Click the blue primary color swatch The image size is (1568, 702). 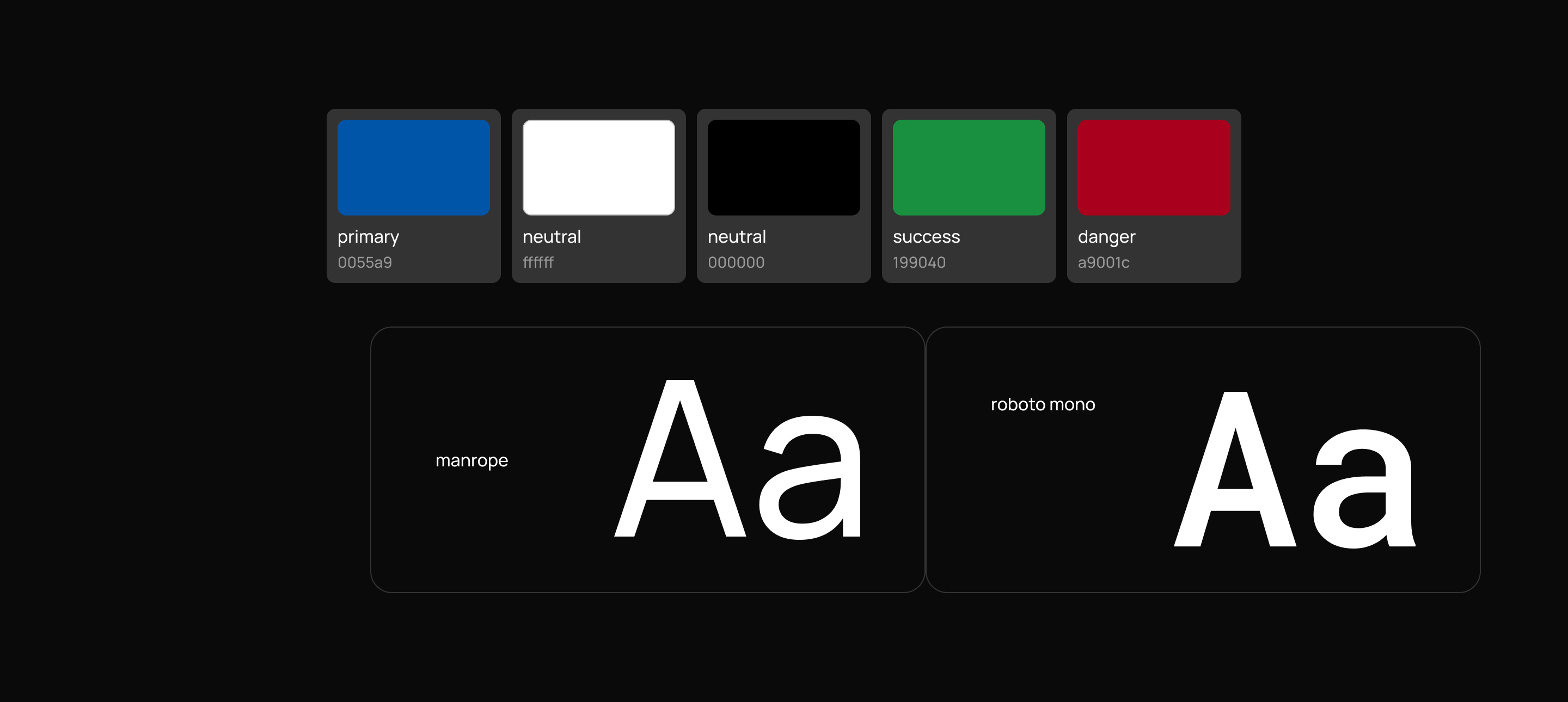(x=413, y=167)
